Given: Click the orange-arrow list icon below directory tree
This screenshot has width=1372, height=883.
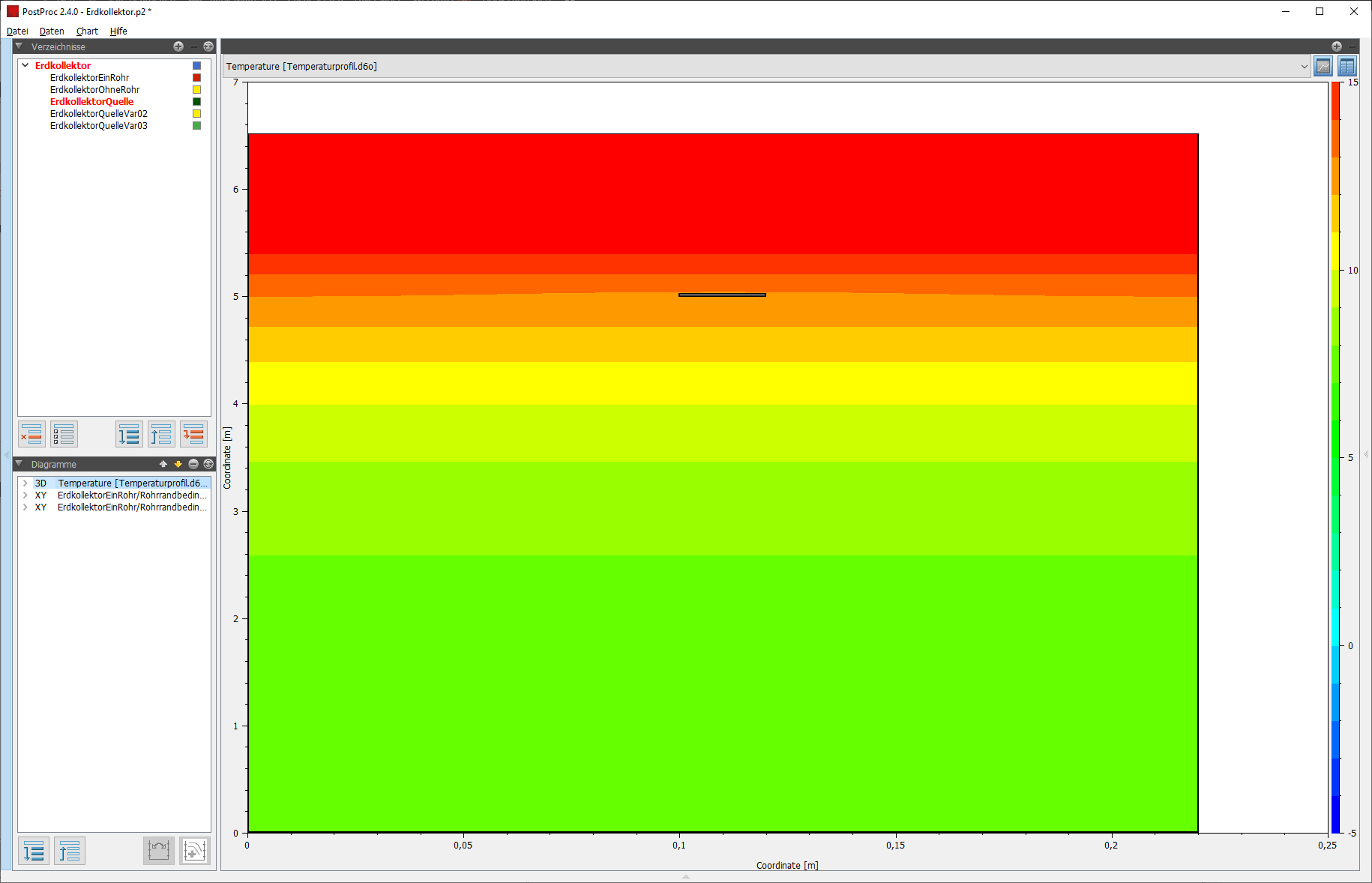Looking at the screenshot, I should tap(193, 434).
